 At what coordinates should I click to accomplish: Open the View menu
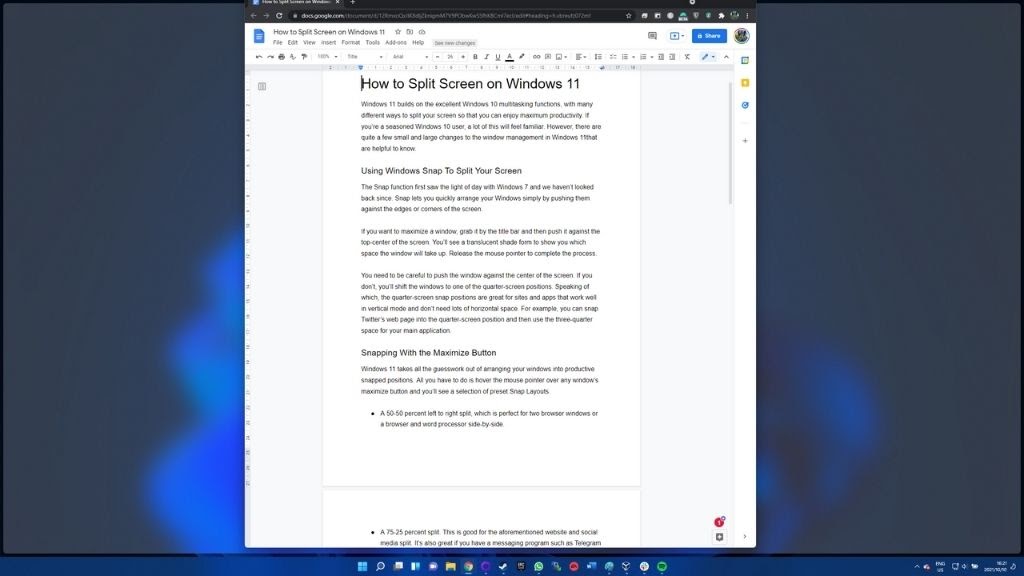point(309,42)
